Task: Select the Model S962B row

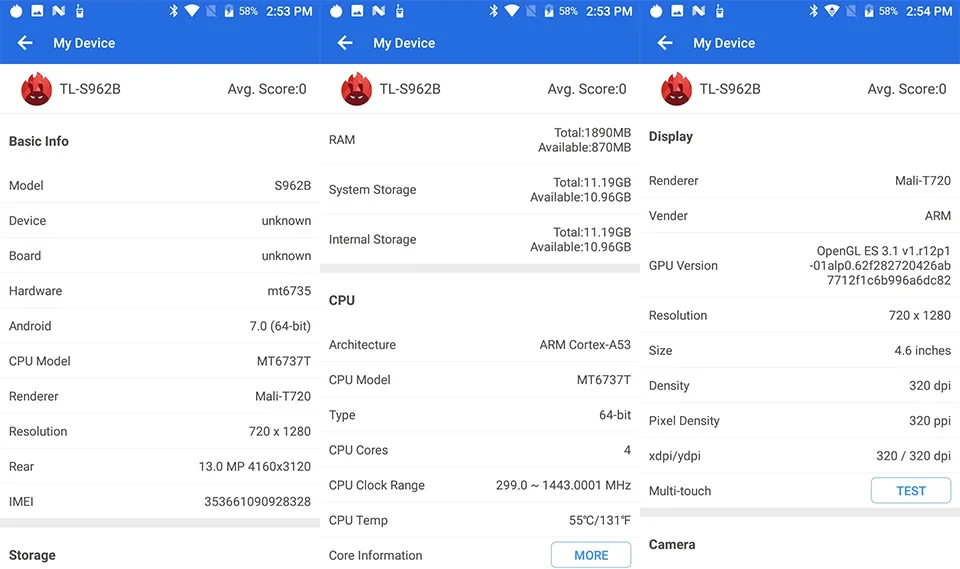Action: click(160, 186)
